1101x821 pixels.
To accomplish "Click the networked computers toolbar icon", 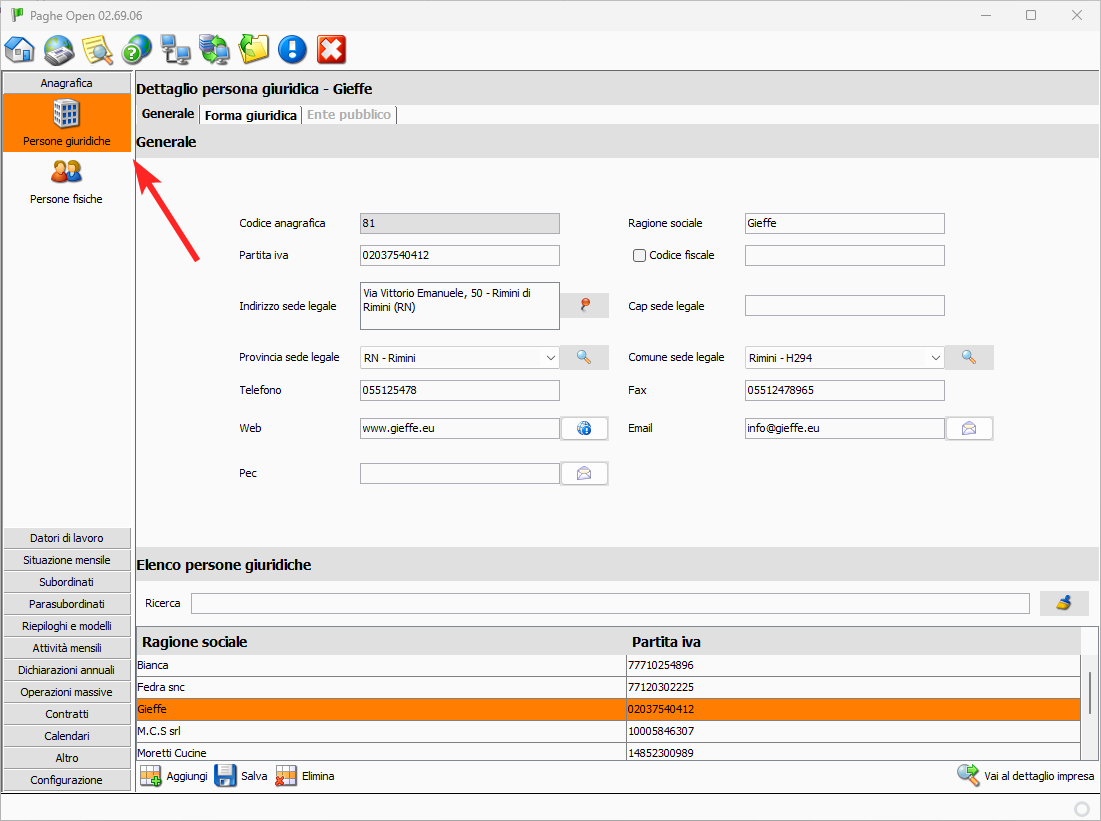I will coord(175,49).
